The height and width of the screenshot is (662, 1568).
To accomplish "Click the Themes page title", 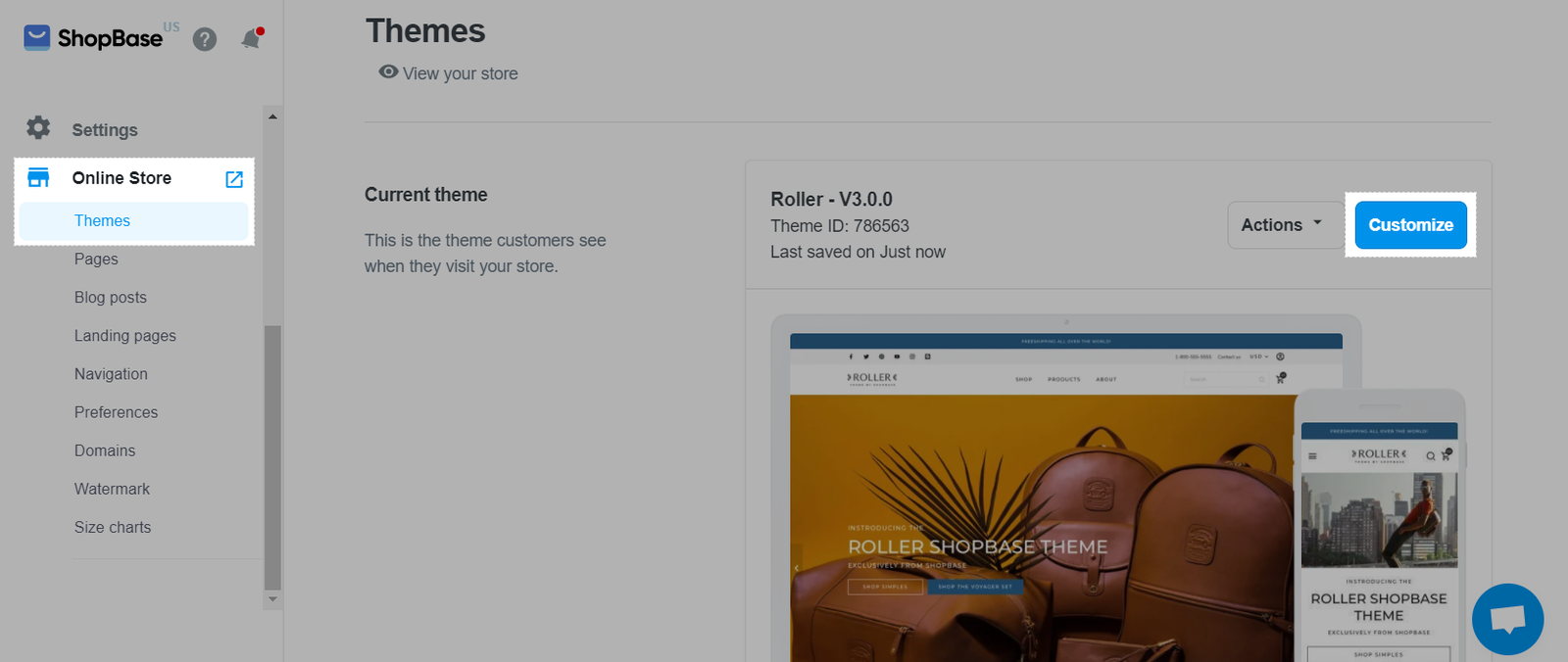I will pyautogui.click(x=425, y=30).
